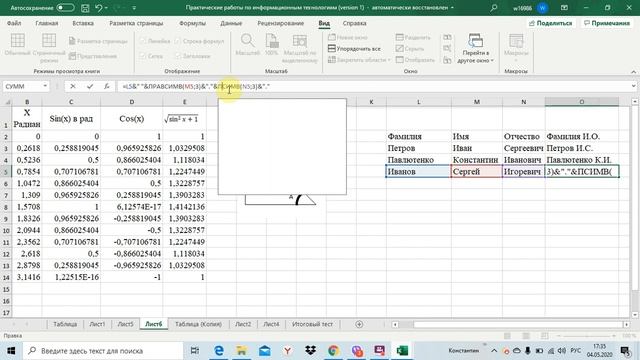Switch to the Главная ribbon tab
The width and height of the screenshot is (640, 360).
point(47,23)
